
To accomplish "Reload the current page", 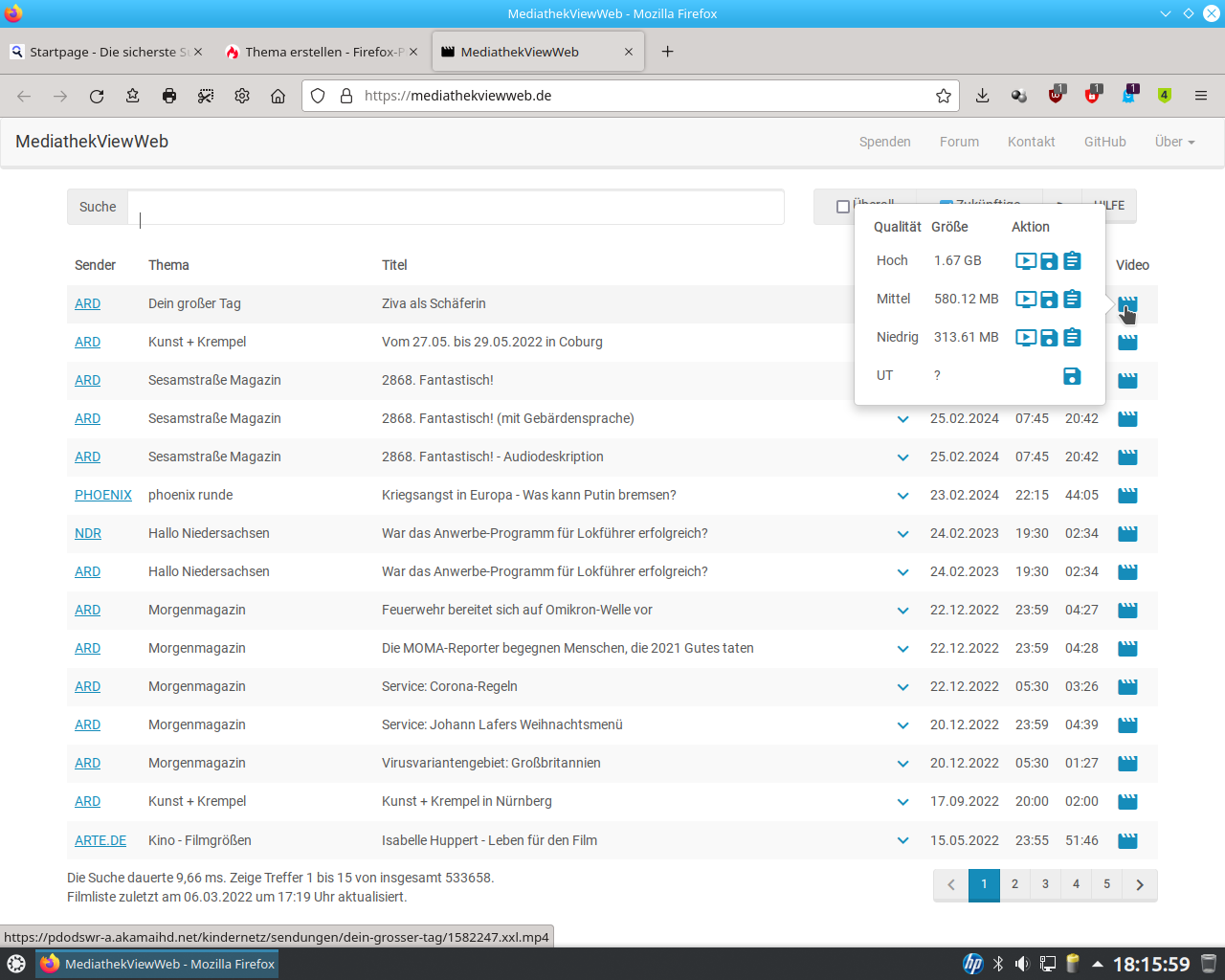I will pyautogui.click(x=97, y=96).
